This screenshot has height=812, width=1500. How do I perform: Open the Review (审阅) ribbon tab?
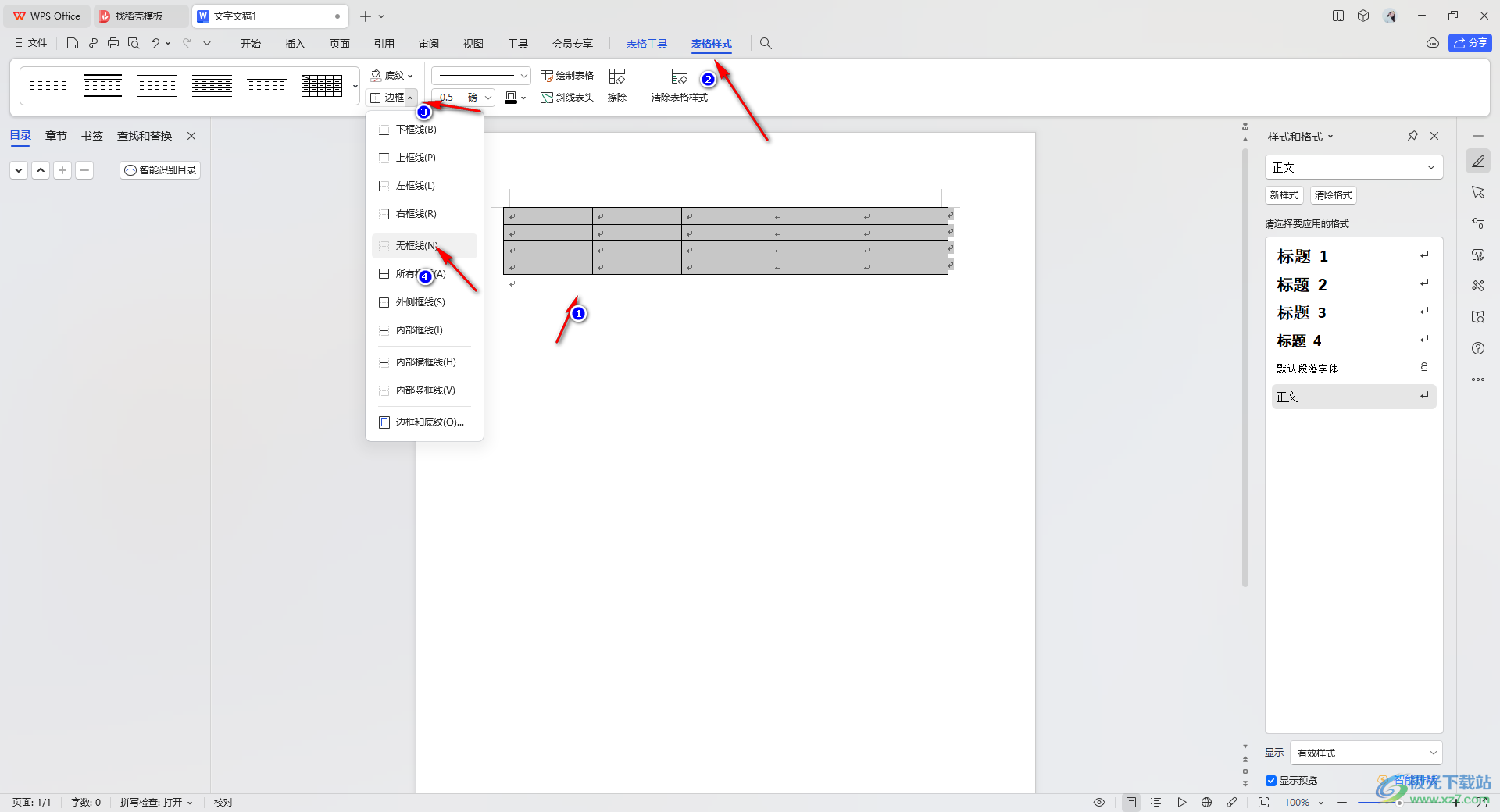coord(428,44)
